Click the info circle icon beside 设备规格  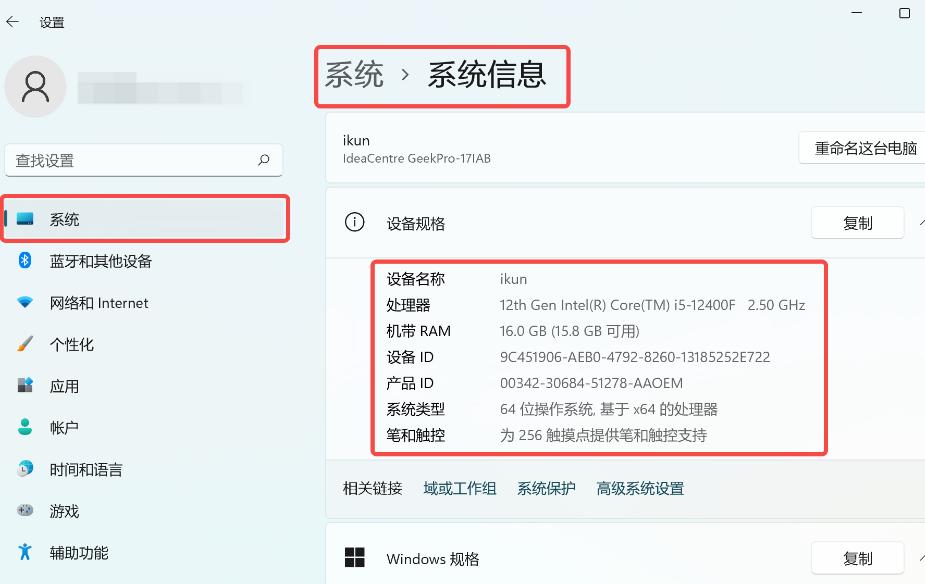pos(355,222)
